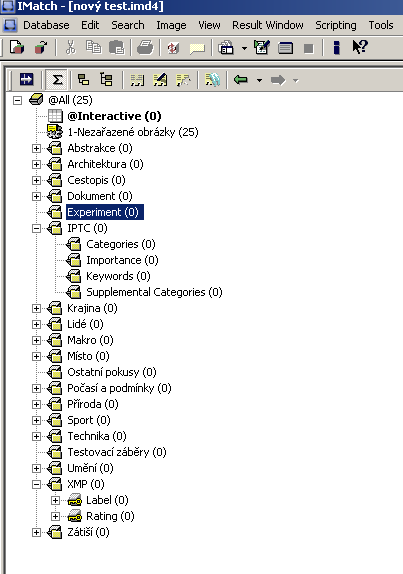Collapse the @All root node
403x574 pixels.
click(17, 100)
